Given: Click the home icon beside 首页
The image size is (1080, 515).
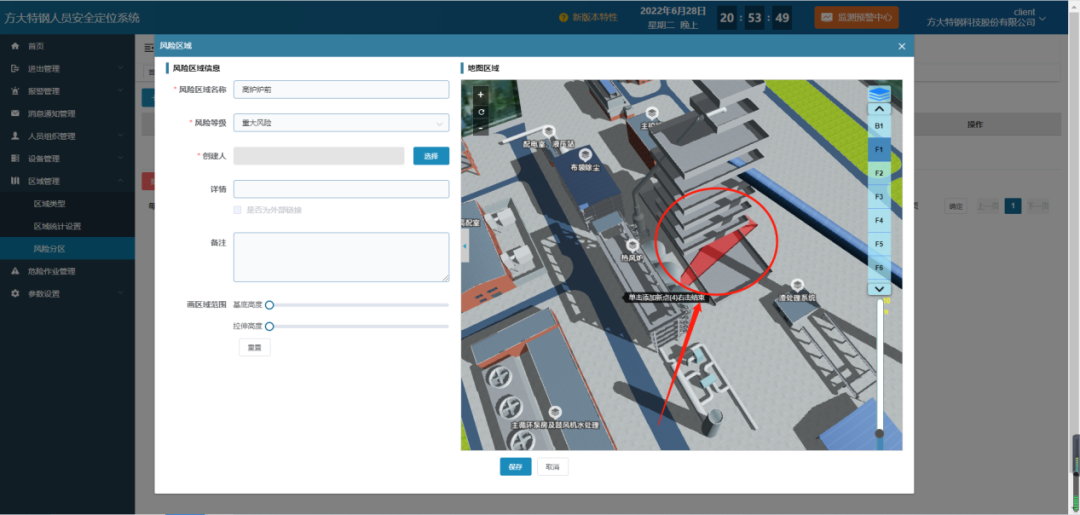Looking at the screenshot, I should coord(15,46).
